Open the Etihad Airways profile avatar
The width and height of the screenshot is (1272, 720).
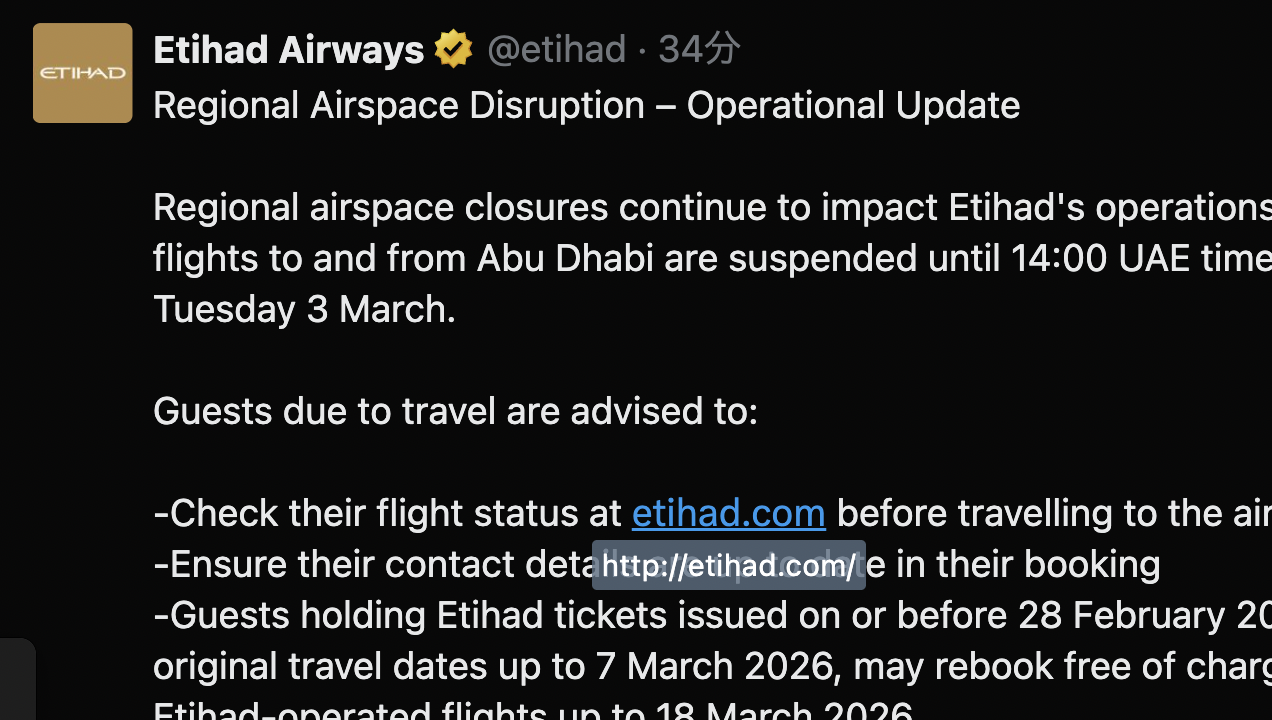(83, 73)
